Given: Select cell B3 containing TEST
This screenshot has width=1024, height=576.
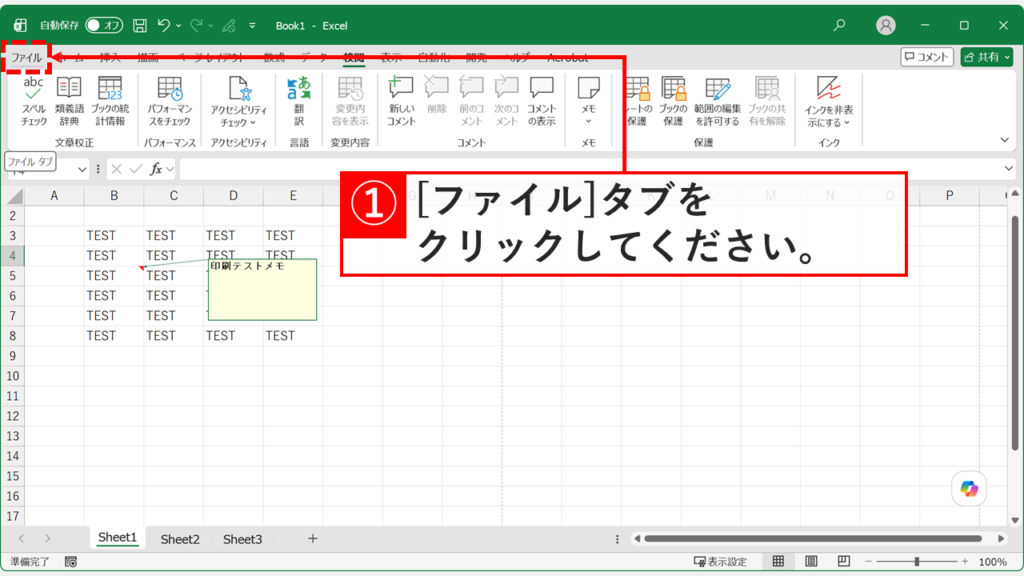Looking at the screenshot, I should point(114,235).
